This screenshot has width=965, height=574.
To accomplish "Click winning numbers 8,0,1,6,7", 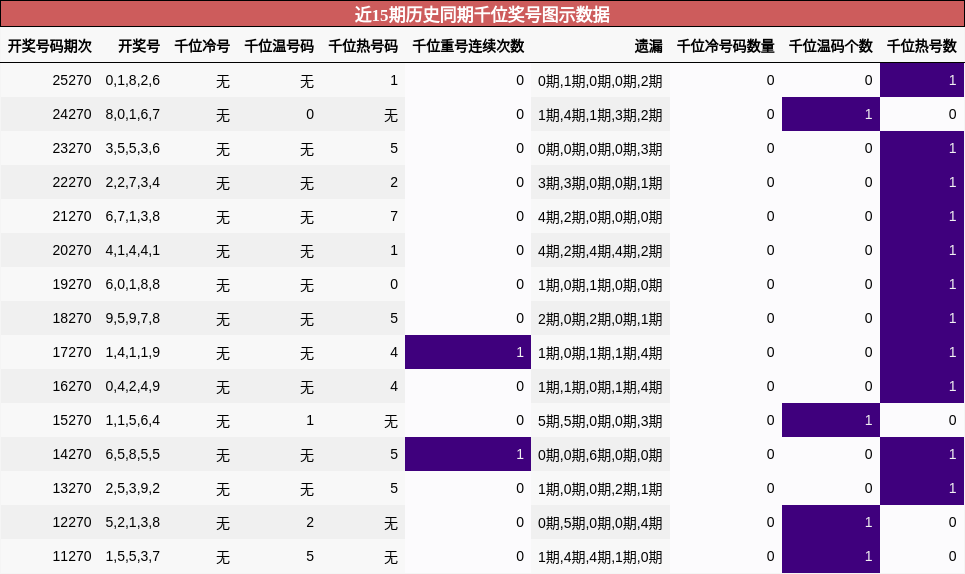I will 132,114.
